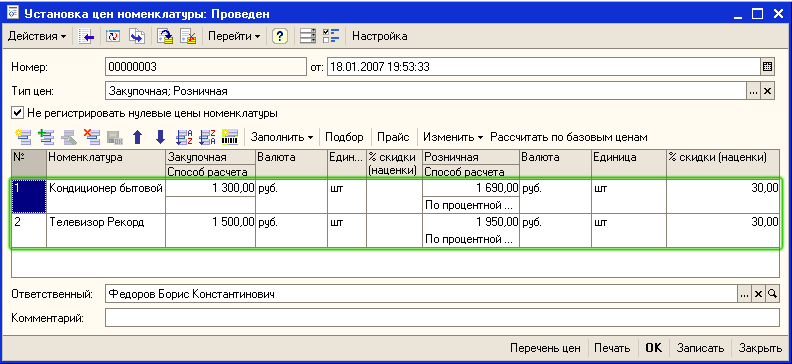Viewport: 792px width, 364px height.
Task: Click the finish editing OK icon
Action: point(115,136)
